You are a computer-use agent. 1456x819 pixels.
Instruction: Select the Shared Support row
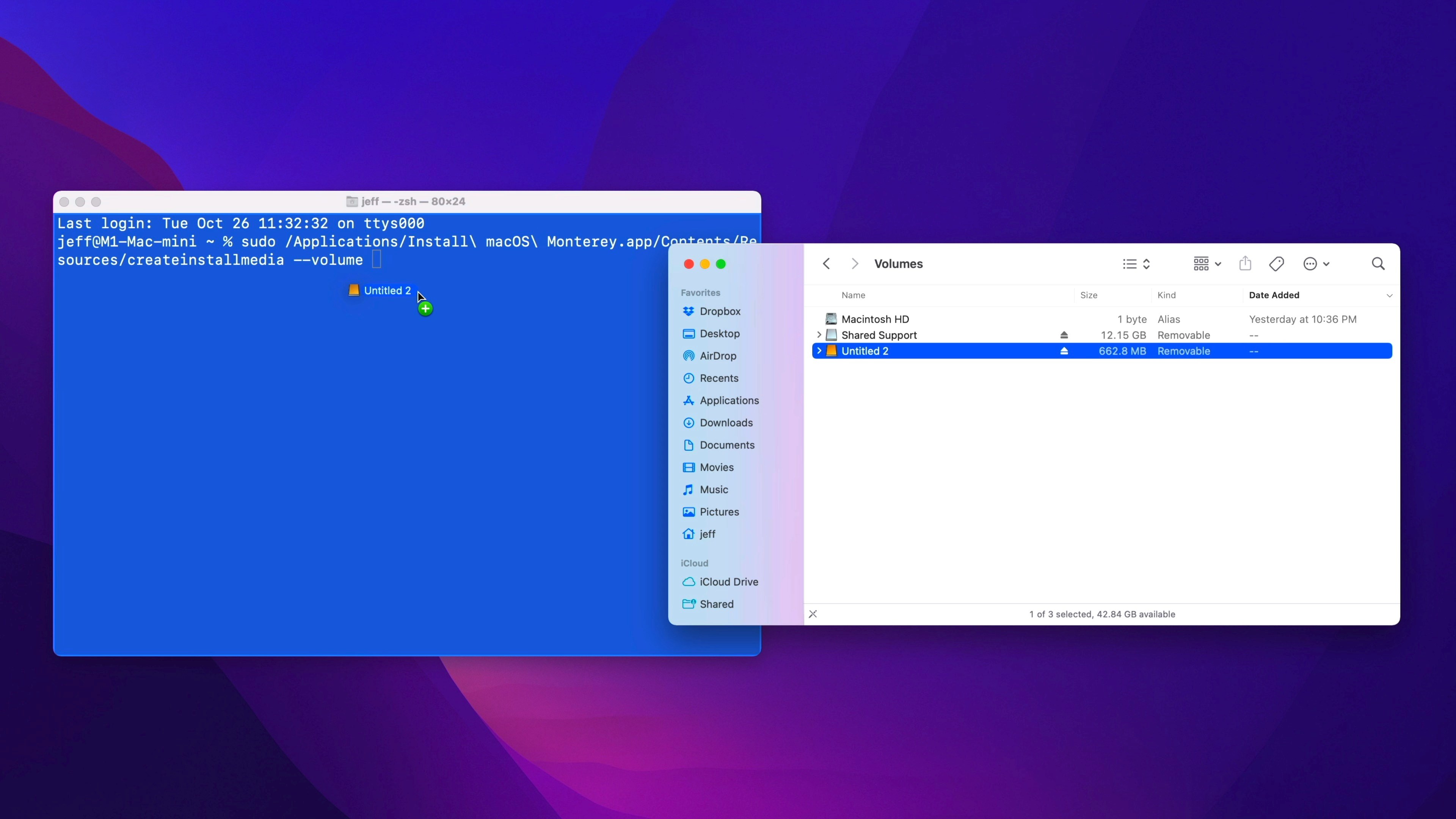click(x=1102, y=335)
